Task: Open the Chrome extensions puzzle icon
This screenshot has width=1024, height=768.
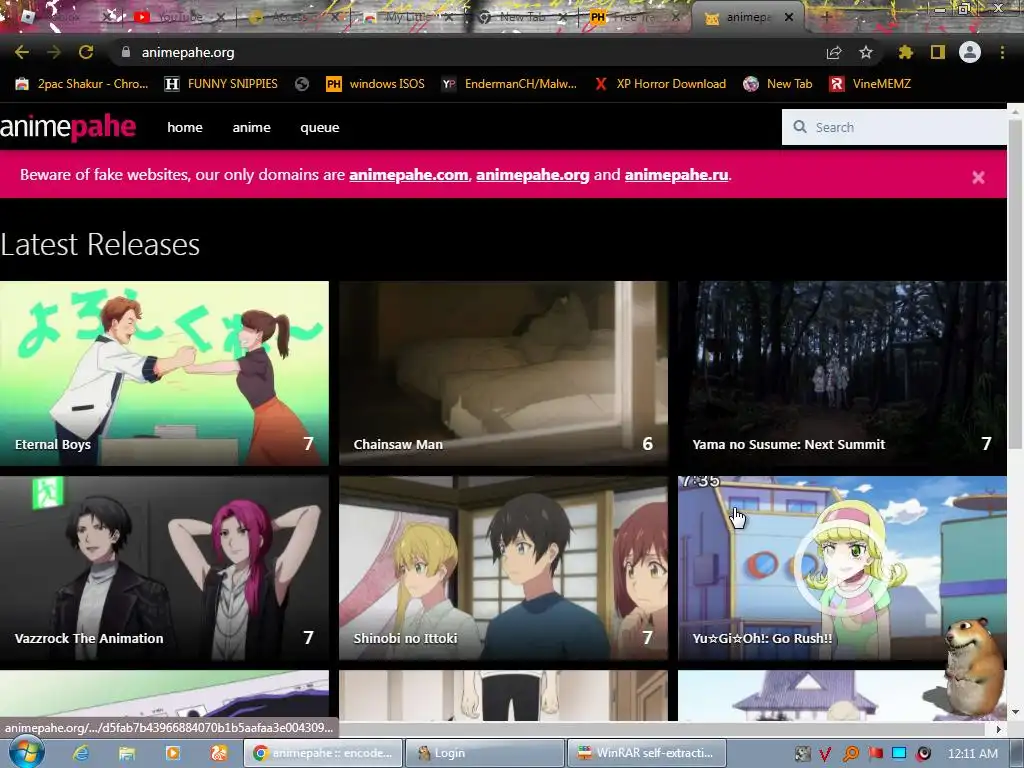Action: click(905, 52)
